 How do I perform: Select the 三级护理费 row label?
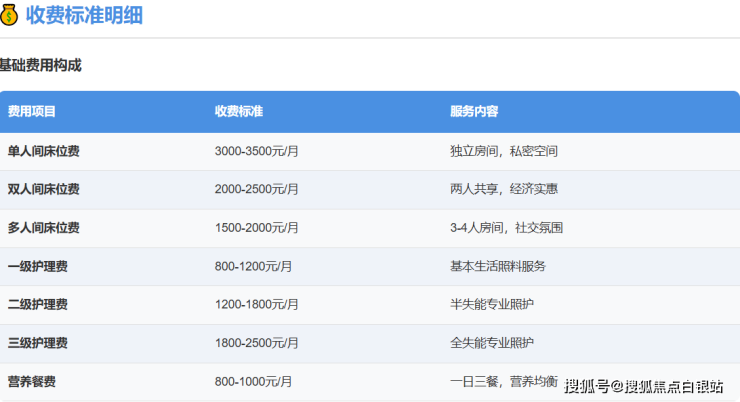(37, 343)
